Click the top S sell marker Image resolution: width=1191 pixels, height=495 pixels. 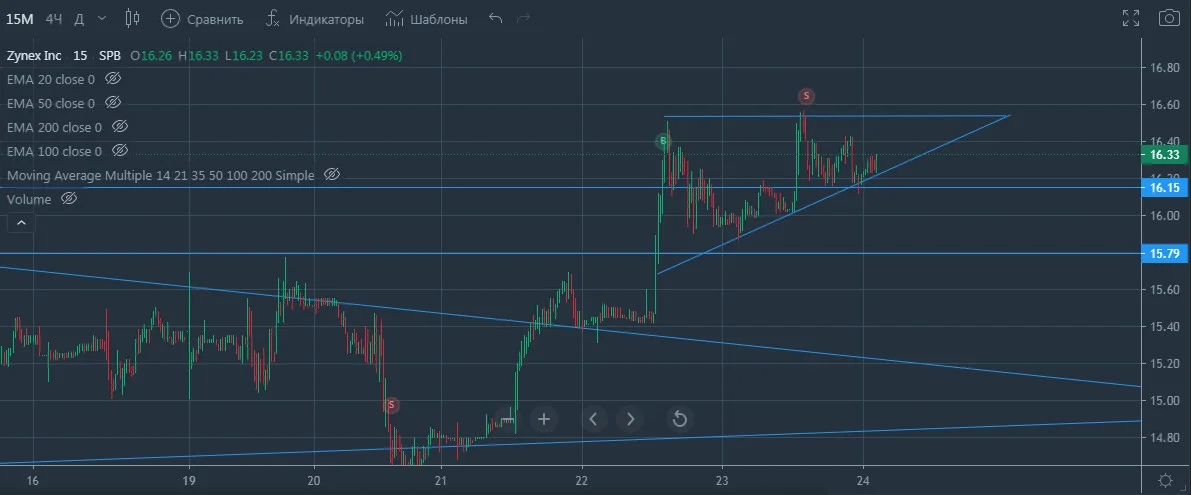[x=807, y=96]
